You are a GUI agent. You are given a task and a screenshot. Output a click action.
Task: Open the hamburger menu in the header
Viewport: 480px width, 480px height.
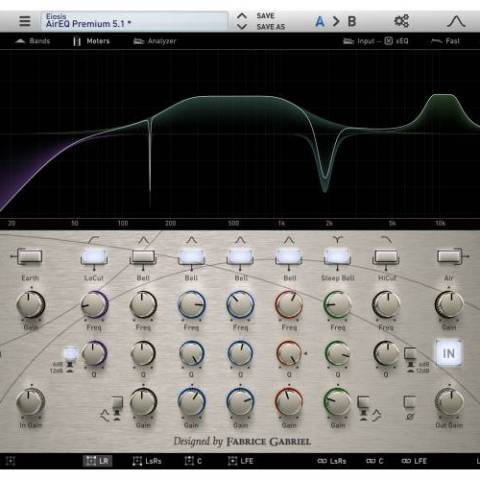pos(25,21)
